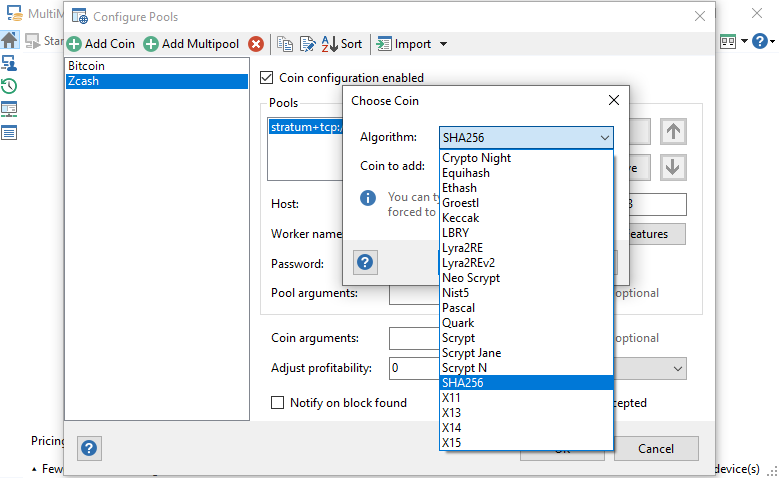Click the Add Multipool toolbar button
Screen dimensions: 779x478
[193, 44]
